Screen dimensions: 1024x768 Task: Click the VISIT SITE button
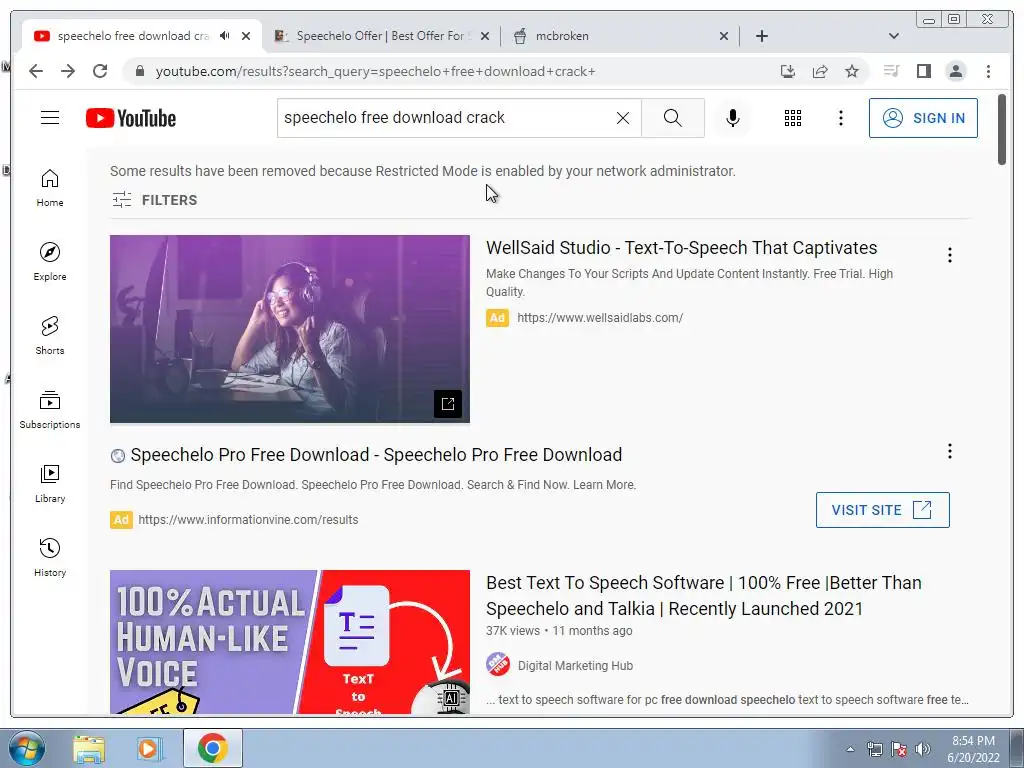click(882, 509)
